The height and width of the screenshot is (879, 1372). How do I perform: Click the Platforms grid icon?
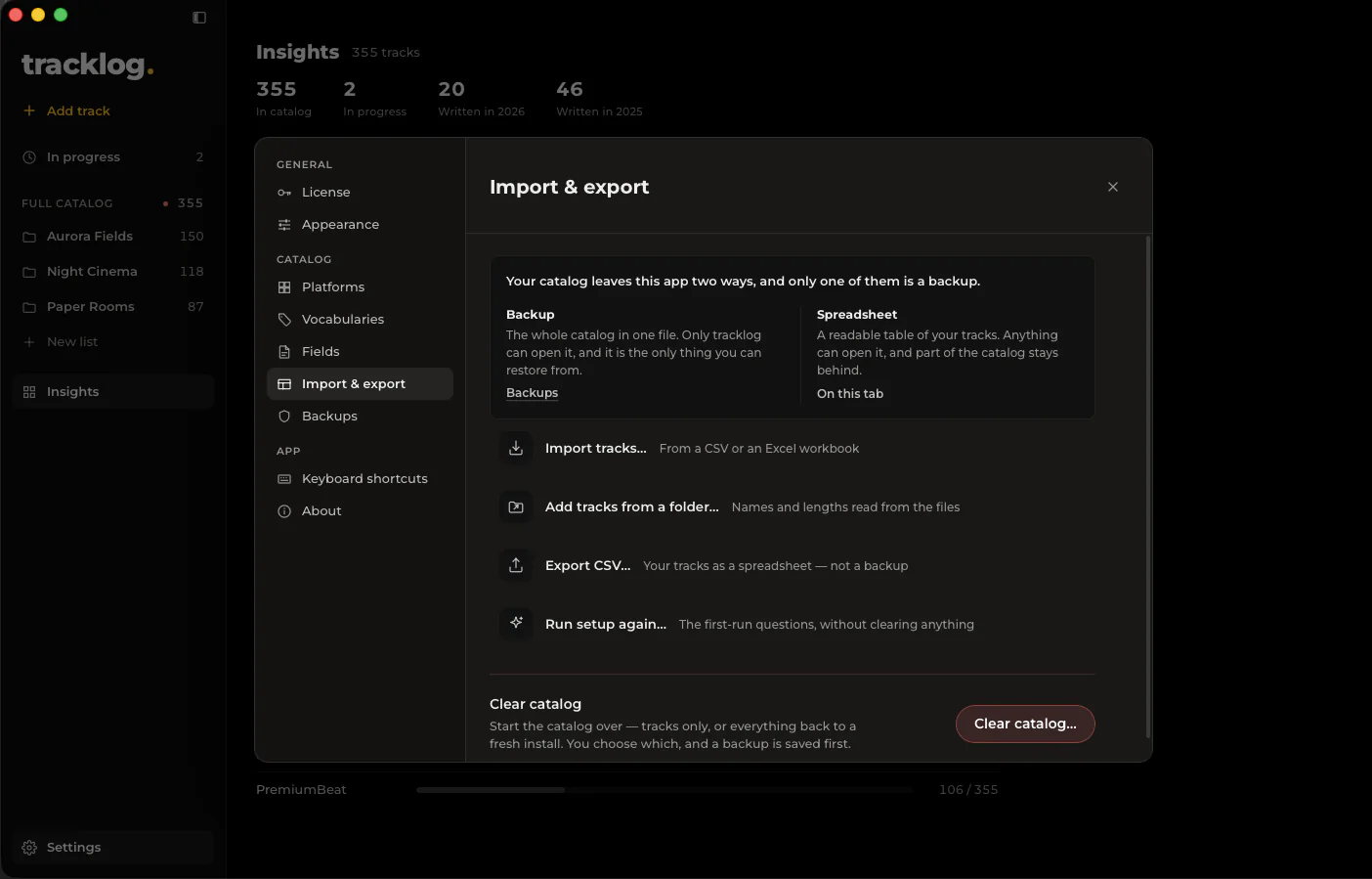pyautogui.click(x=284, y=287)
